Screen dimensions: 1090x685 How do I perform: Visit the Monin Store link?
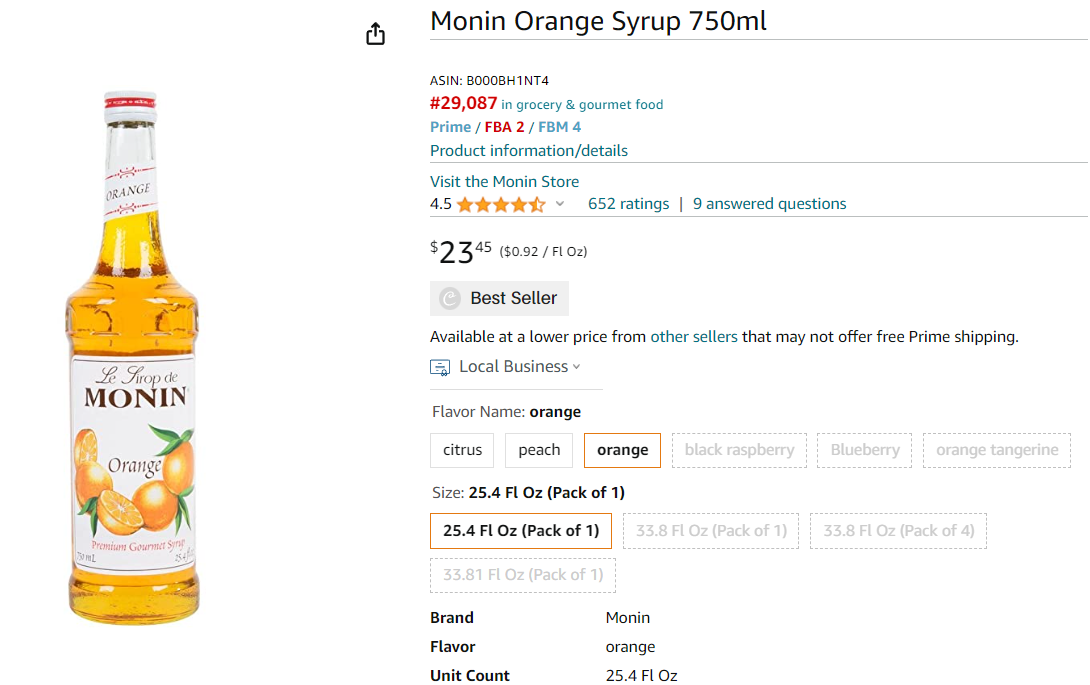click(504, 182)
